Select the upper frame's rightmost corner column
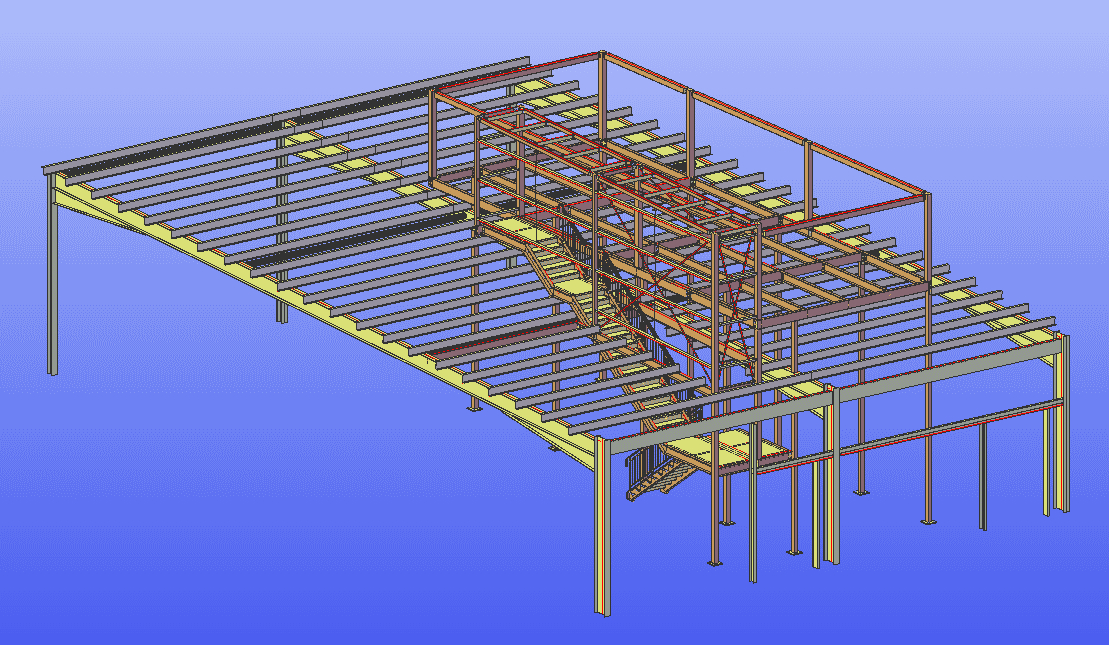The image size is (1109, 645). click(x=927, y=240)
